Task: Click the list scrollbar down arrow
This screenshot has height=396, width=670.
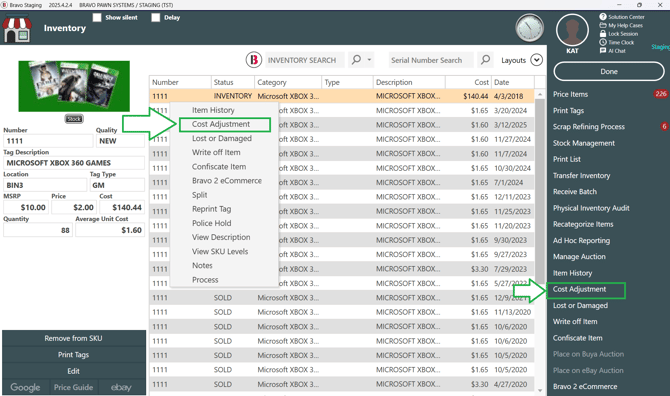Action: 540,390
